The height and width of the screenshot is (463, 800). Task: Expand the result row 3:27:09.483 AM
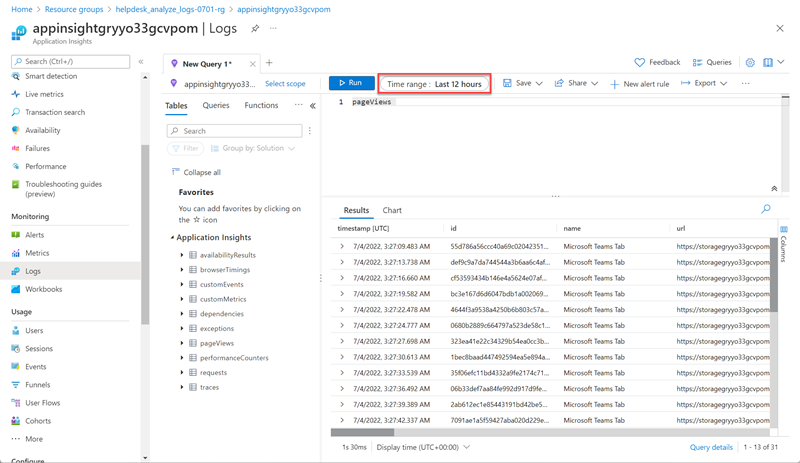(342, 247)
